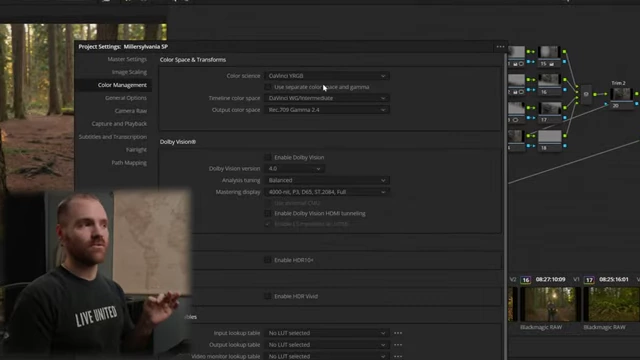Open the Timeline color space dropdown
Image resolution: width=640 pixels, height=360 pixels.
pos(327,98)
